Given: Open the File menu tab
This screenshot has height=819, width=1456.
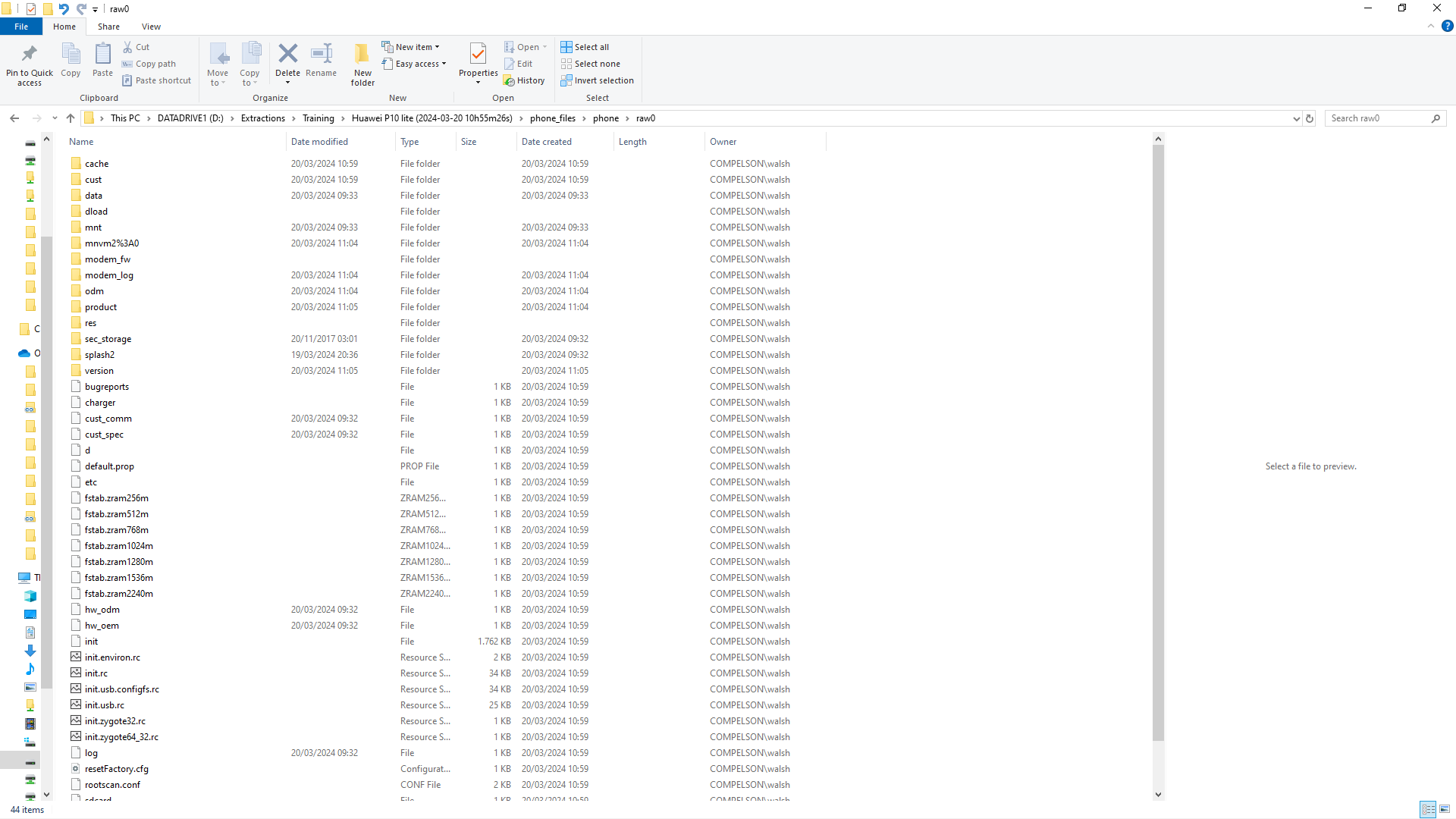Looking at the screenshot, I should tap(21, 27).
